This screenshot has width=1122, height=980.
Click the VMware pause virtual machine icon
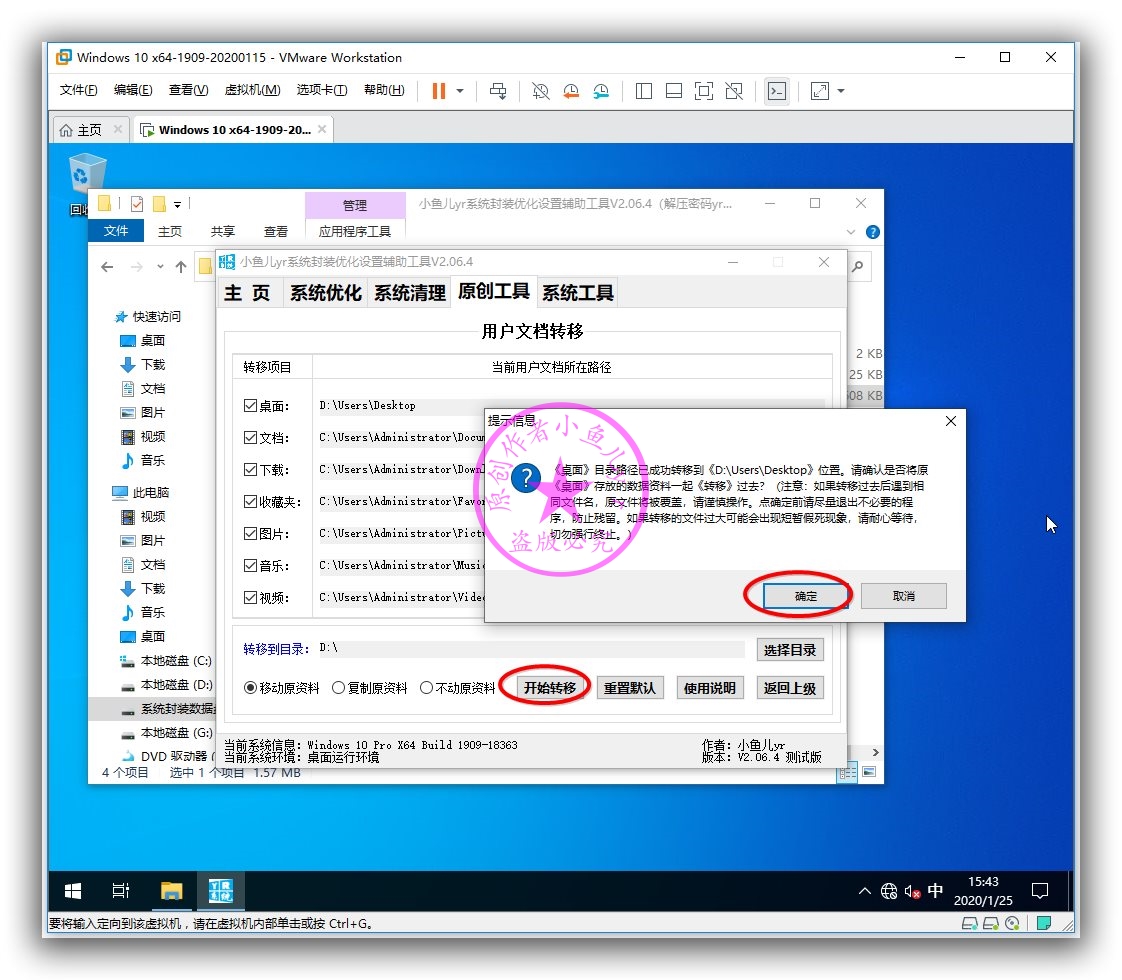click(439, 91)
